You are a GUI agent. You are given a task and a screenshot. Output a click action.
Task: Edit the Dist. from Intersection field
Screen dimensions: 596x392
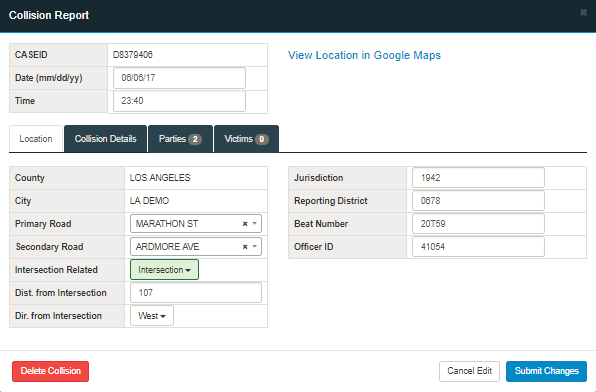pyautogui.click(x=196, y=293)
